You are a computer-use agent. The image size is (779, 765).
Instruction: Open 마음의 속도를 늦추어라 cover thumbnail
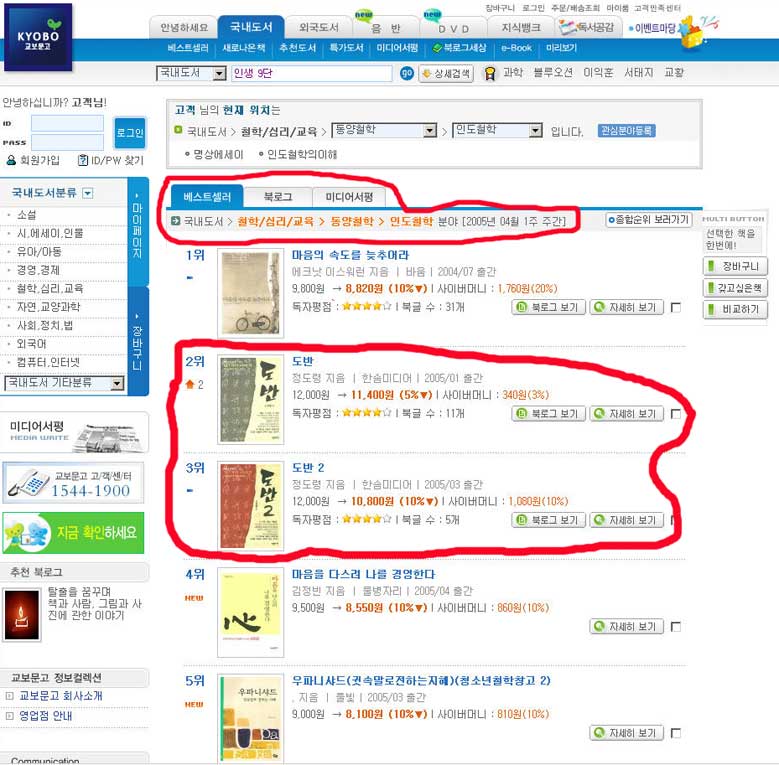tap(250, 293)
